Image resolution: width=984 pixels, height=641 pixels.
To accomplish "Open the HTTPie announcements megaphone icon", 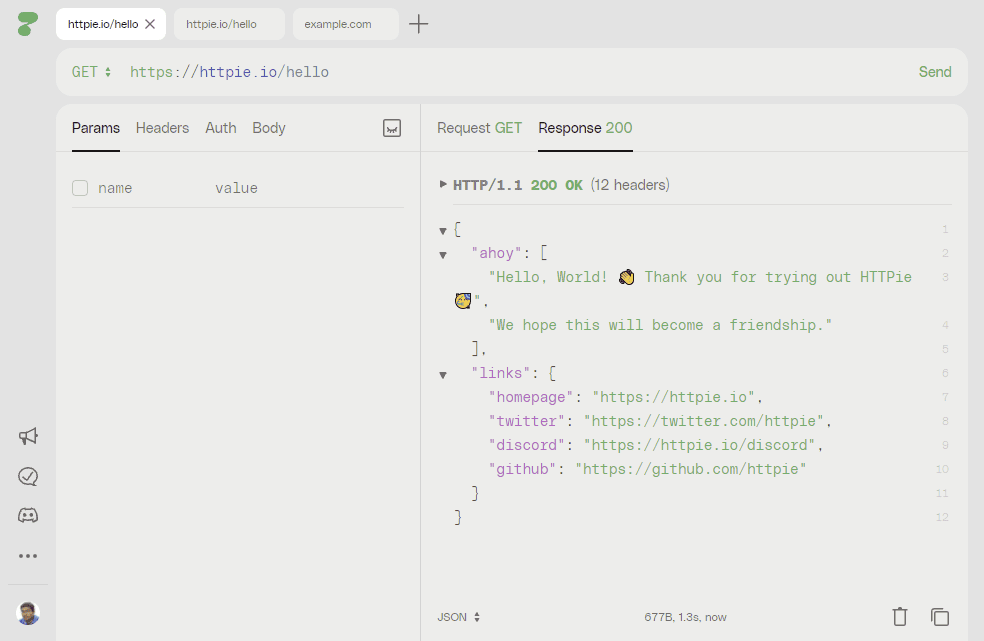I will (x=28, y=437).
